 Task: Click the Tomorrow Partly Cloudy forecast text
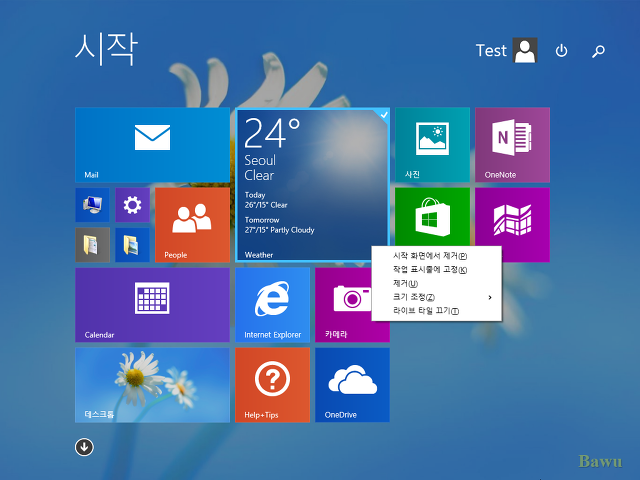(x=280, y=225)
